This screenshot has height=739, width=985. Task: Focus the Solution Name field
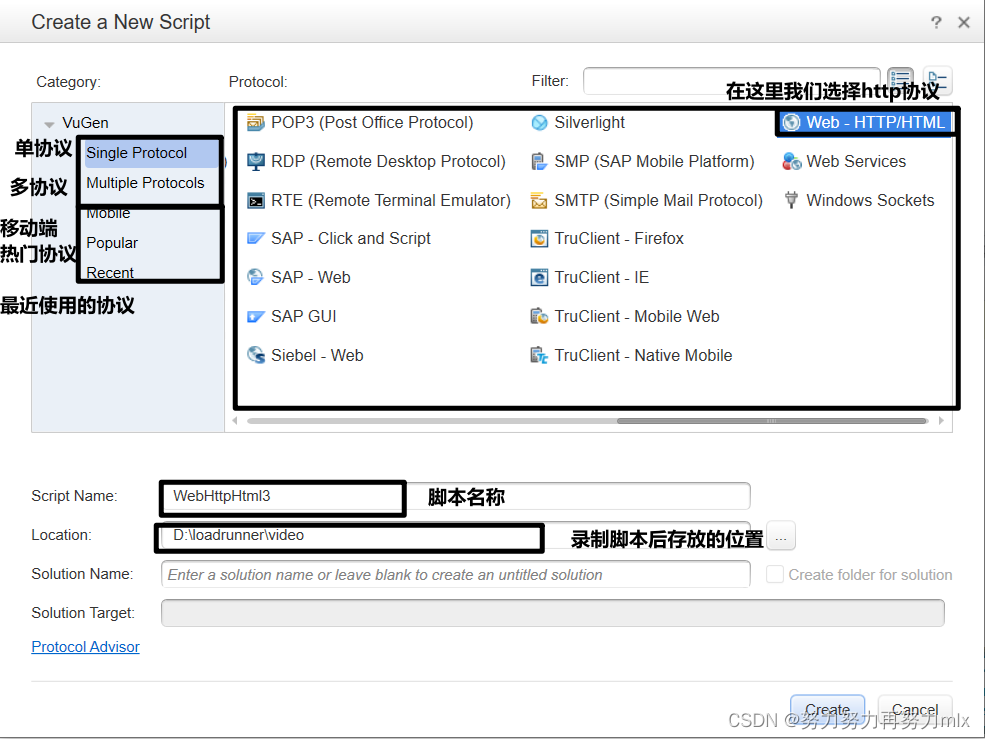tap(455, 574)
